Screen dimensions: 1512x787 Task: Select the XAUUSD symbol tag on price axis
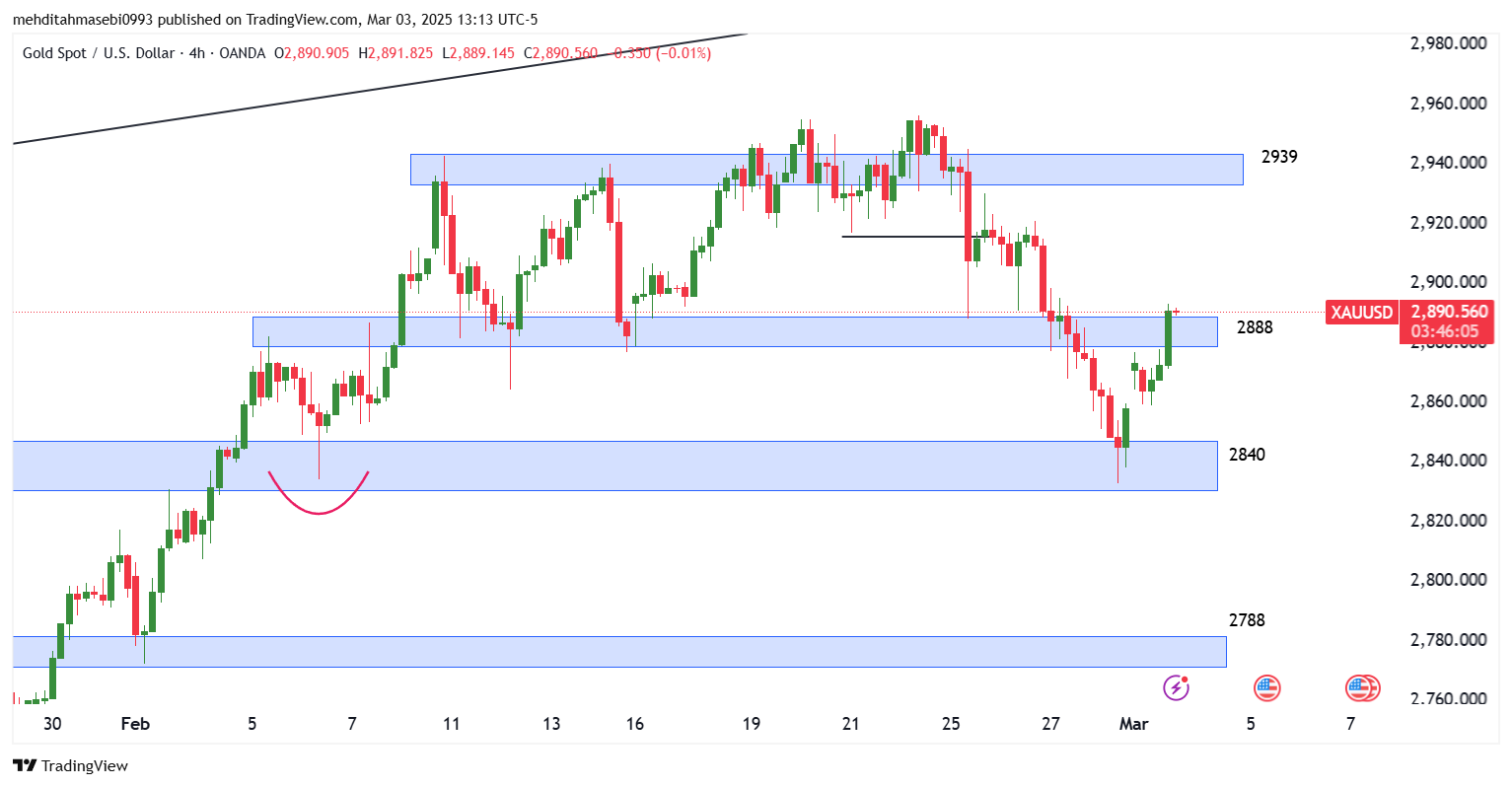(1362, 313)
